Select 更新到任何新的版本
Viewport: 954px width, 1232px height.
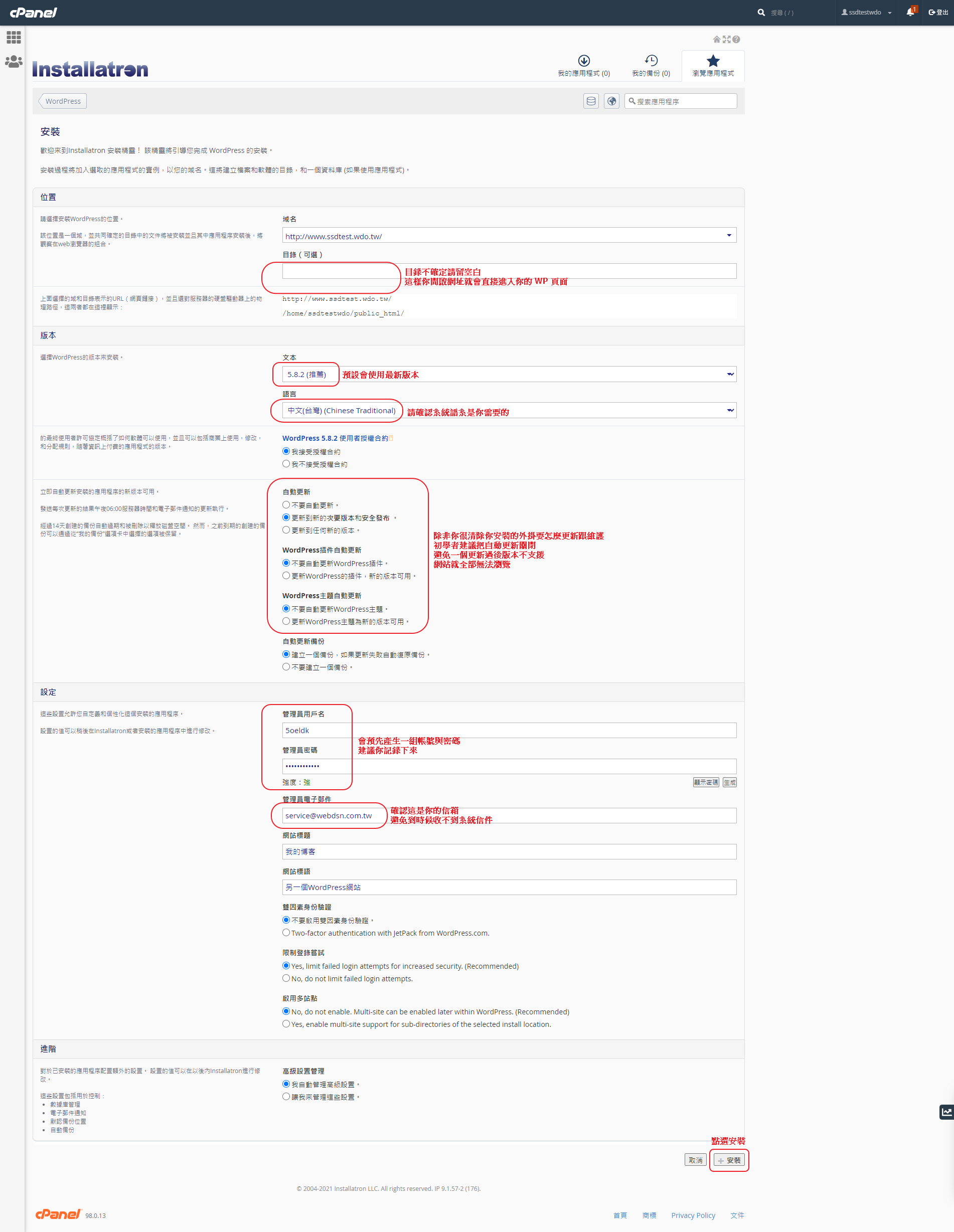tap(286, 530)
